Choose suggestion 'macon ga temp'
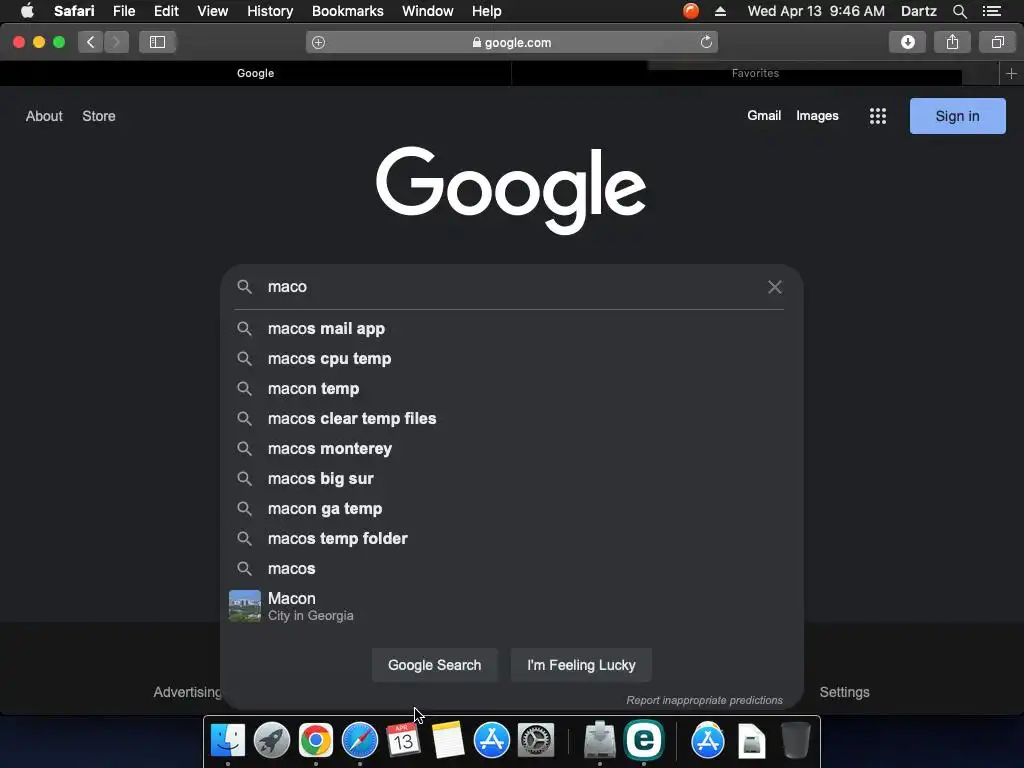 512,509
